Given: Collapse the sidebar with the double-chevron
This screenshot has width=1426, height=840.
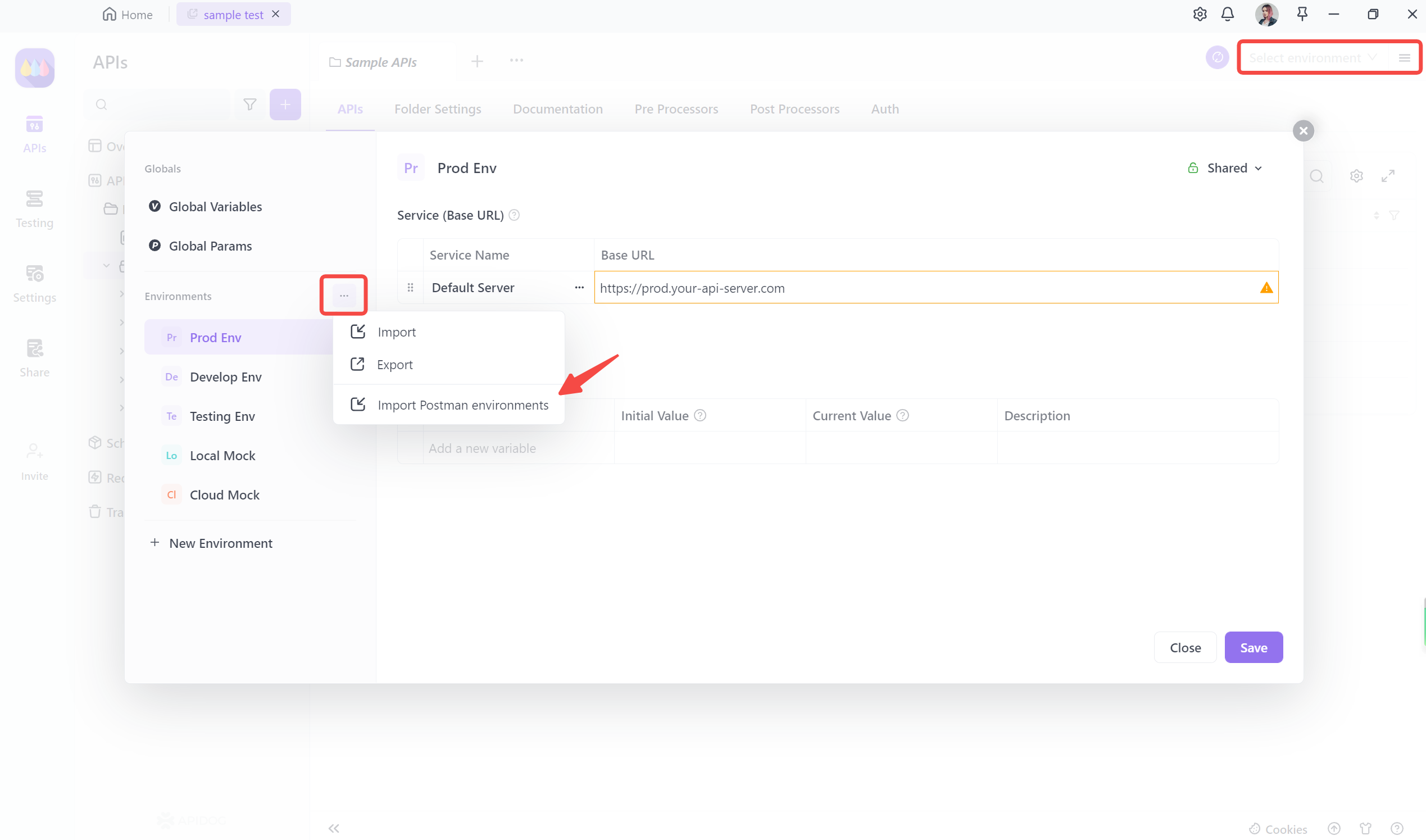Looking at the screenshot, I should coord(333,828).
